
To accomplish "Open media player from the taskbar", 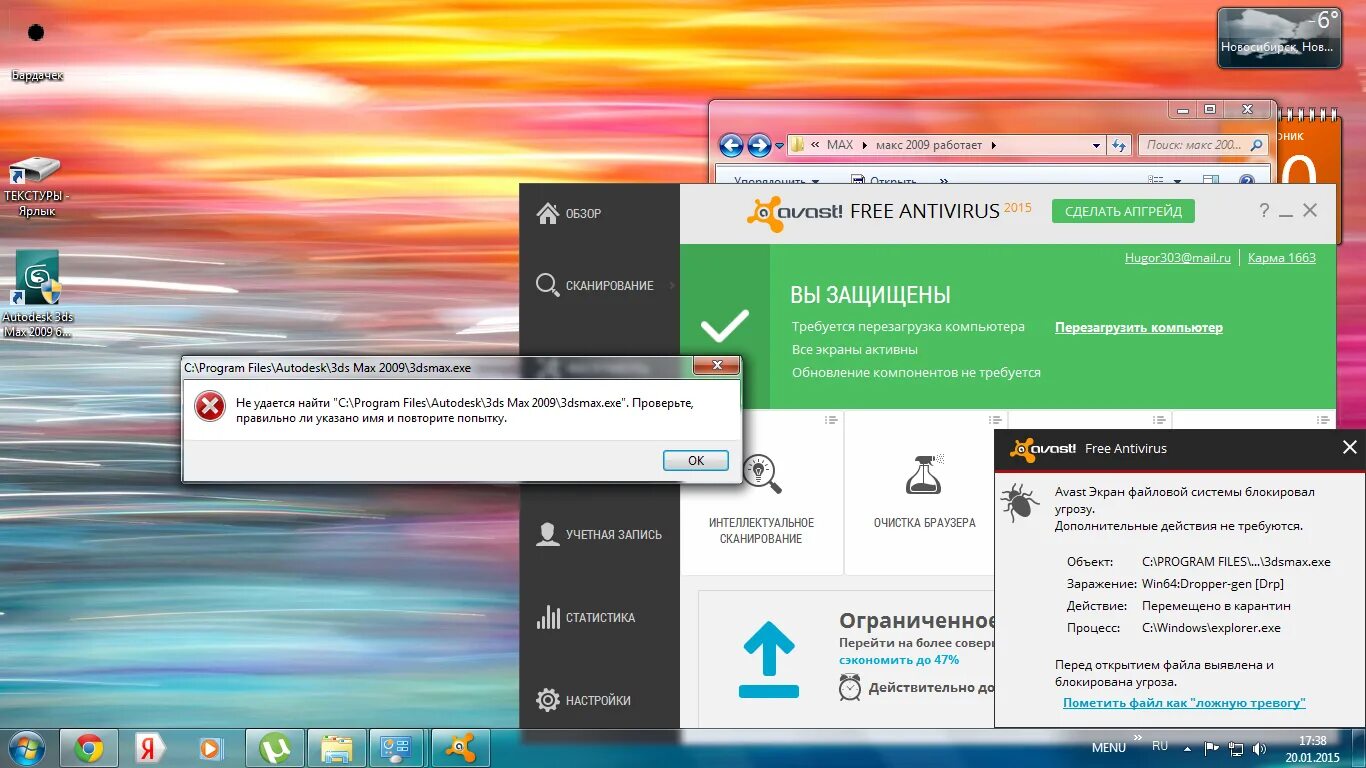I will coord(212,747).
